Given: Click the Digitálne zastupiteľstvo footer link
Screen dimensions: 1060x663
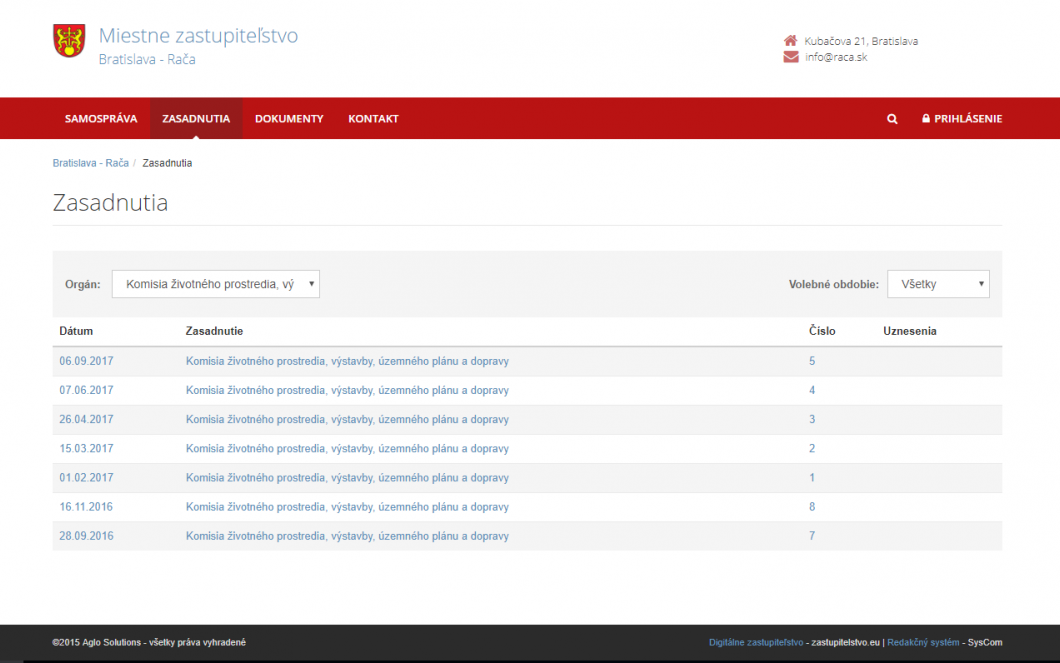Looking at the screenshot, I should 756,642.
